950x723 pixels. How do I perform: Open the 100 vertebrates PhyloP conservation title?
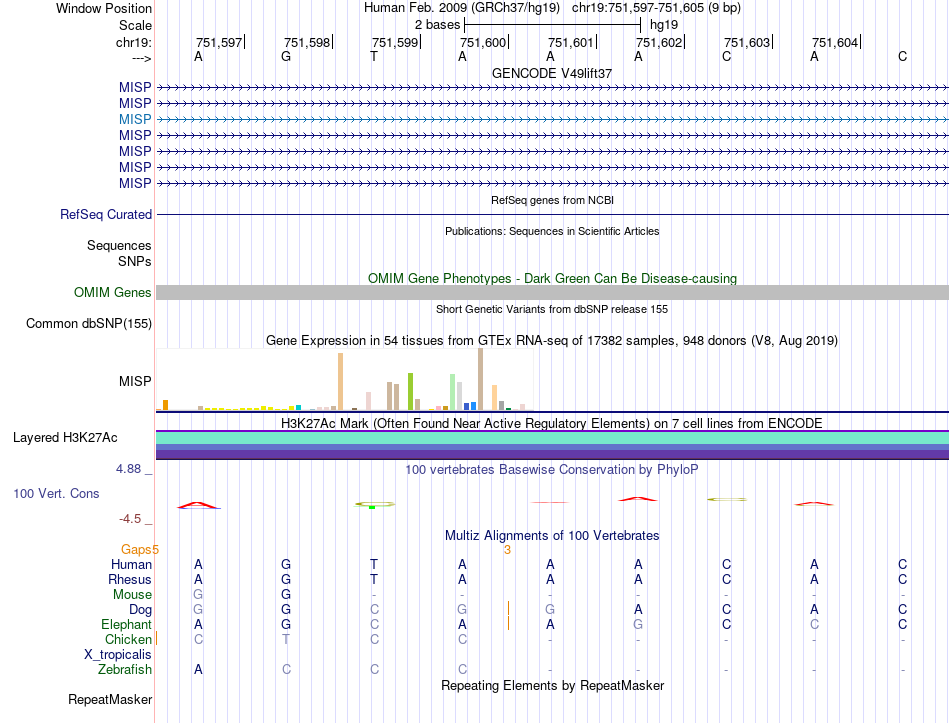click(552, 469)
